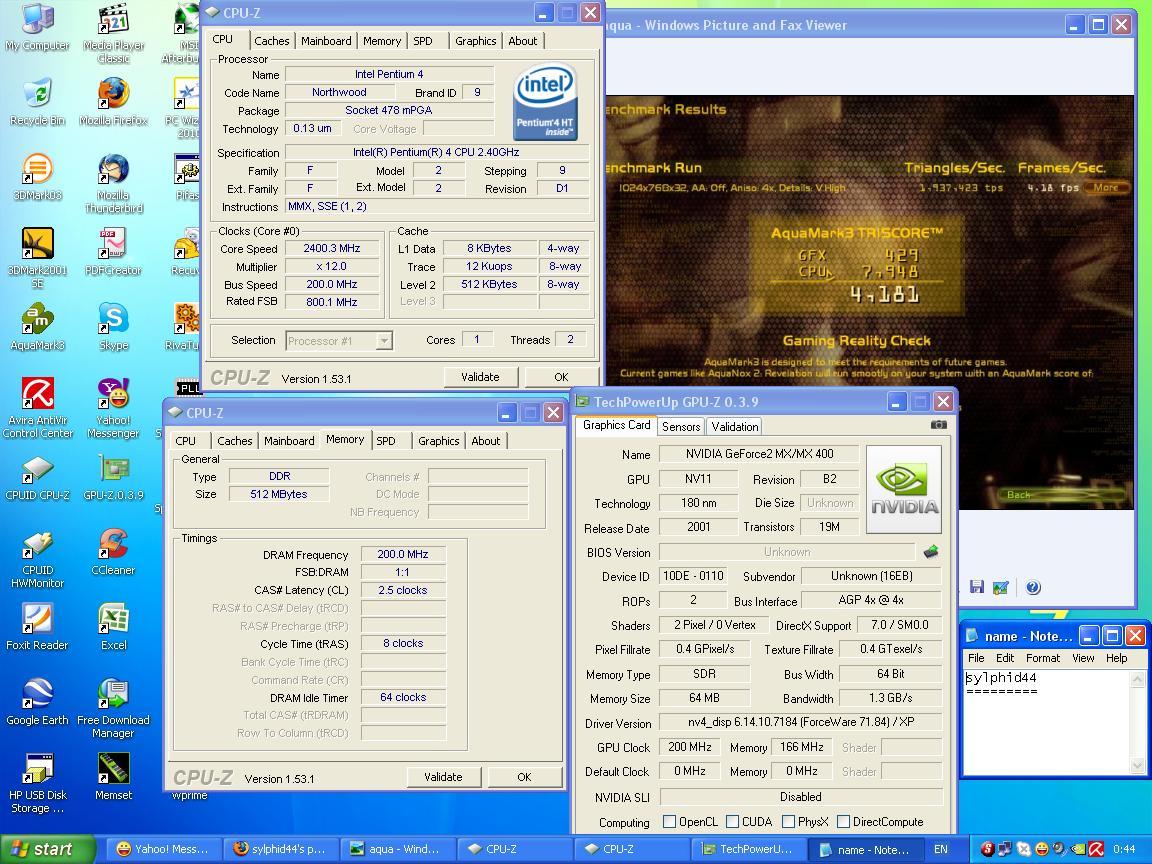The image size is (1152, 864).
Task: Launch Yahoo! Messenger desktop icon
Action: coord(113,407)
